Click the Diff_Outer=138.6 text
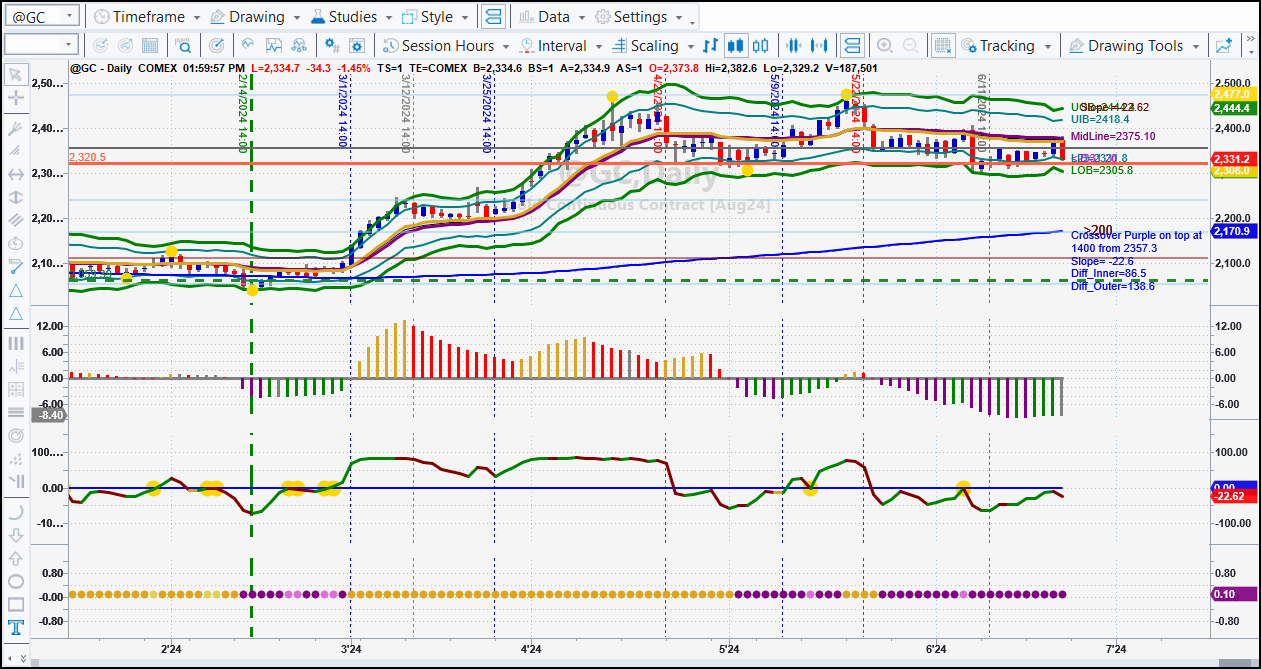 [1113, 285]
